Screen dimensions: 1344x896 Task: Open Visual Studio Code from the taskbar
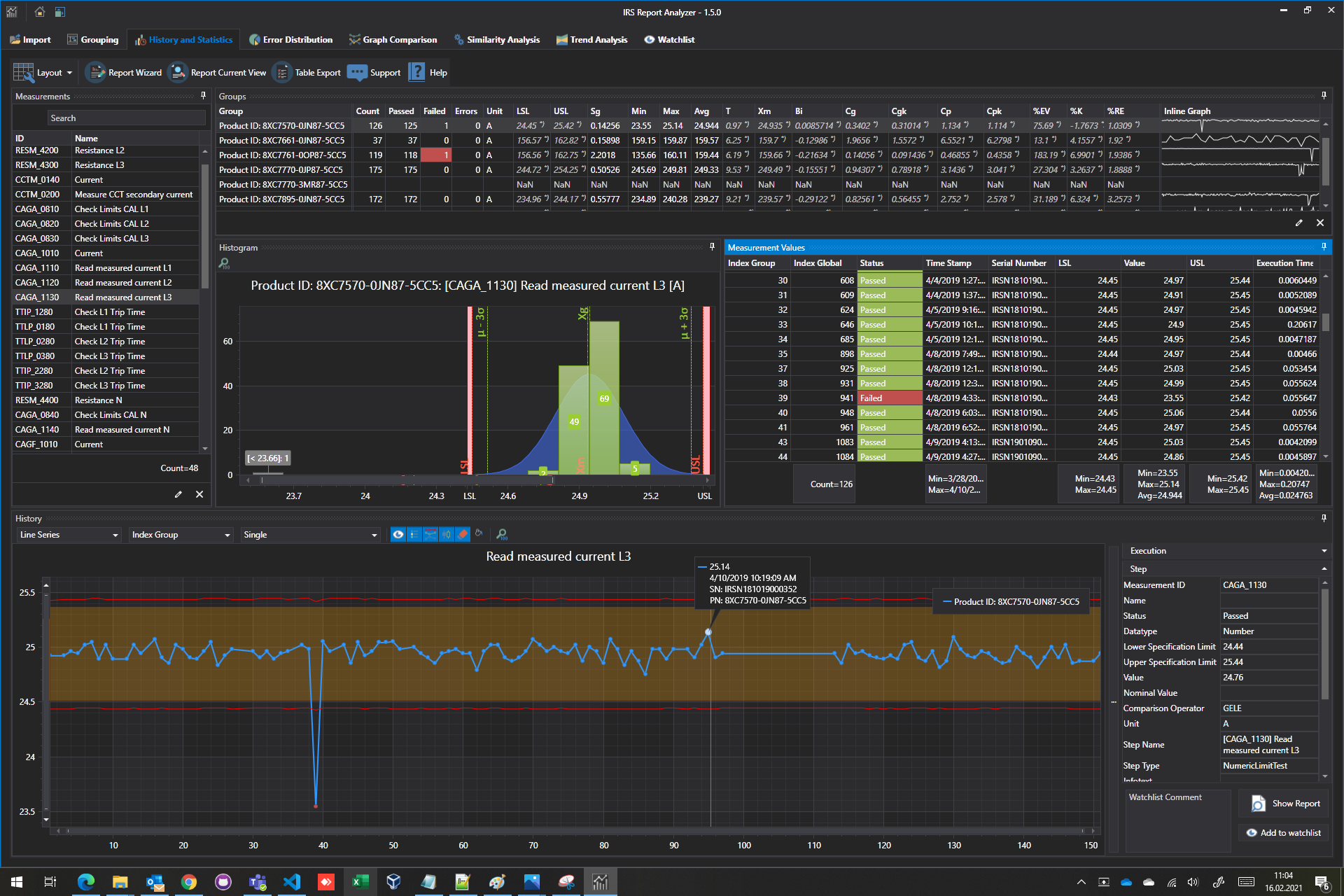[x=292, y=881]
